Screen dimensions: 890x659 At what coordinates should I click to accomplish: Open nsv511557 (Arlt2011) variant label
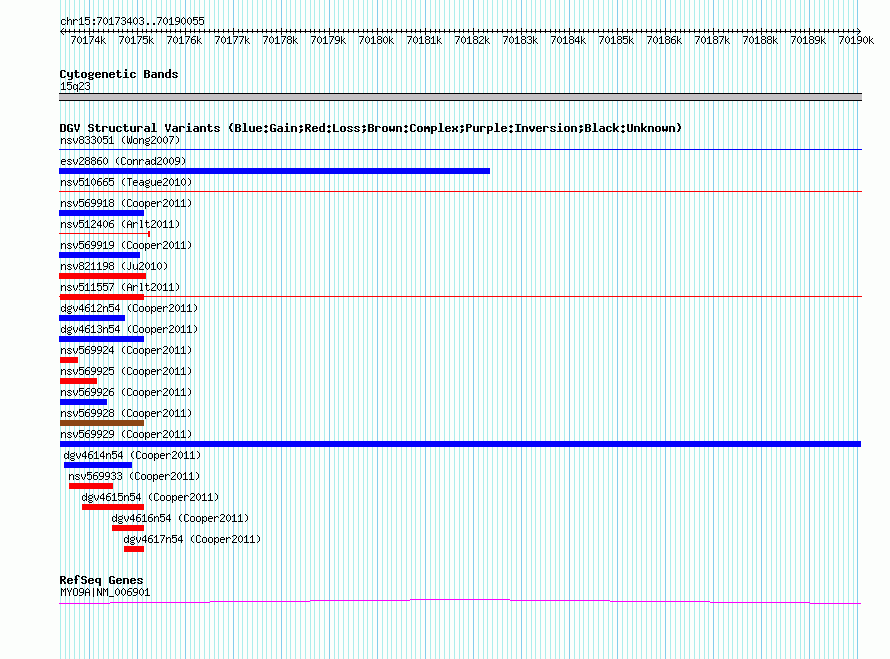[x=120, y=287]
